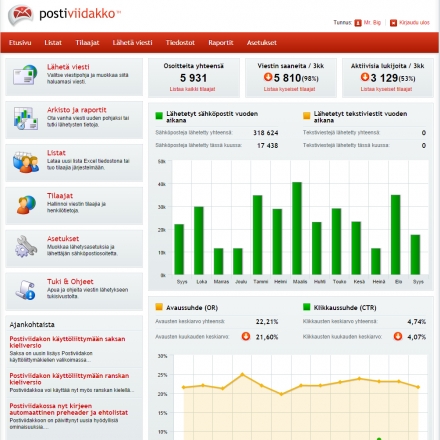The height and width of the screenshot is (440, 440).
Task: Click the Arkisto ja raportit chart icon
Action: pyautogui.click(x=25, y=118)
